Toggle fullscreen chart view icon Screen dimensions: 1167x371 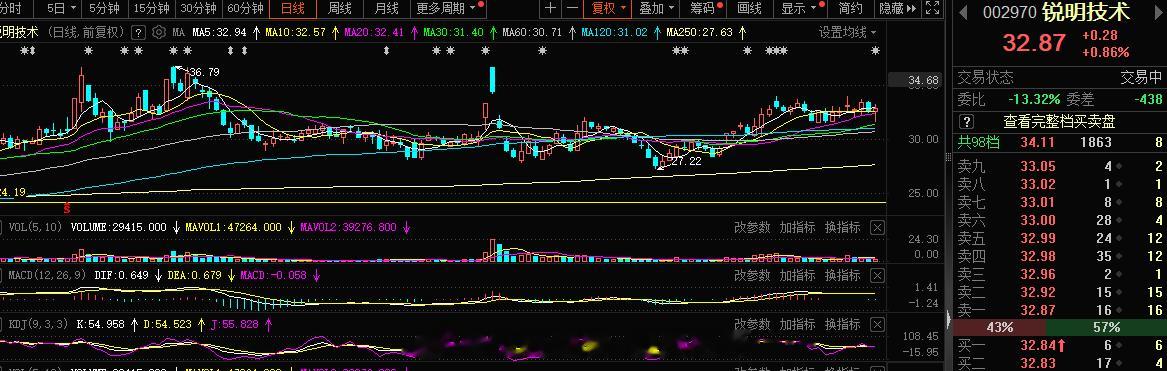point(931,8)
